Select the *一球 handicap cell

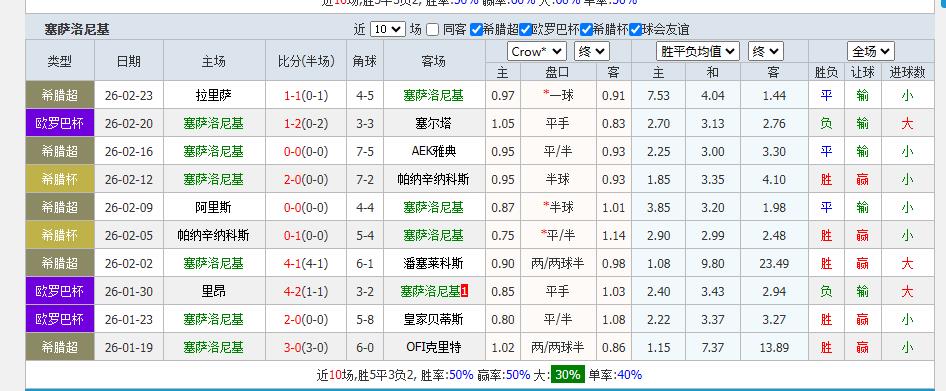(x=558, y=95)
